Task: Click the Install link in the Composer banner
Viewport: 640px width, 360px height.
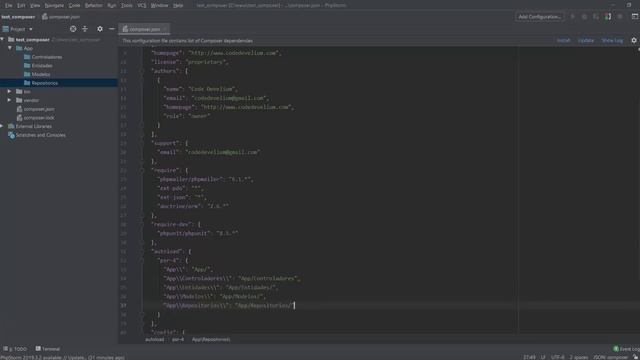Action: pyautogui.click(x=563, y=40)
